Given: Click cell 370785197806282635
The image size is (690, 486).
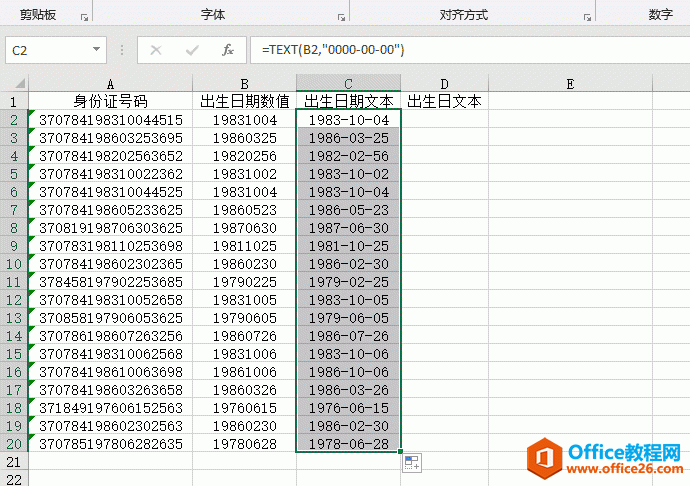Looking at the screenshot, I should click(110, 444).
